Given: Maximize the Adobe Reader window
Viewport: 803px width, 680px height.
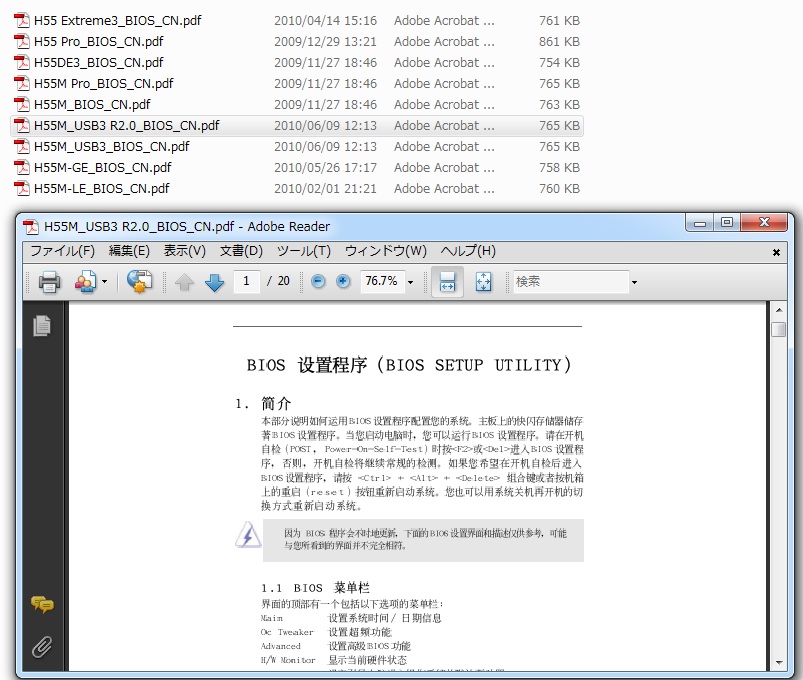Looking at the screenshot, I should coord(727,223).
